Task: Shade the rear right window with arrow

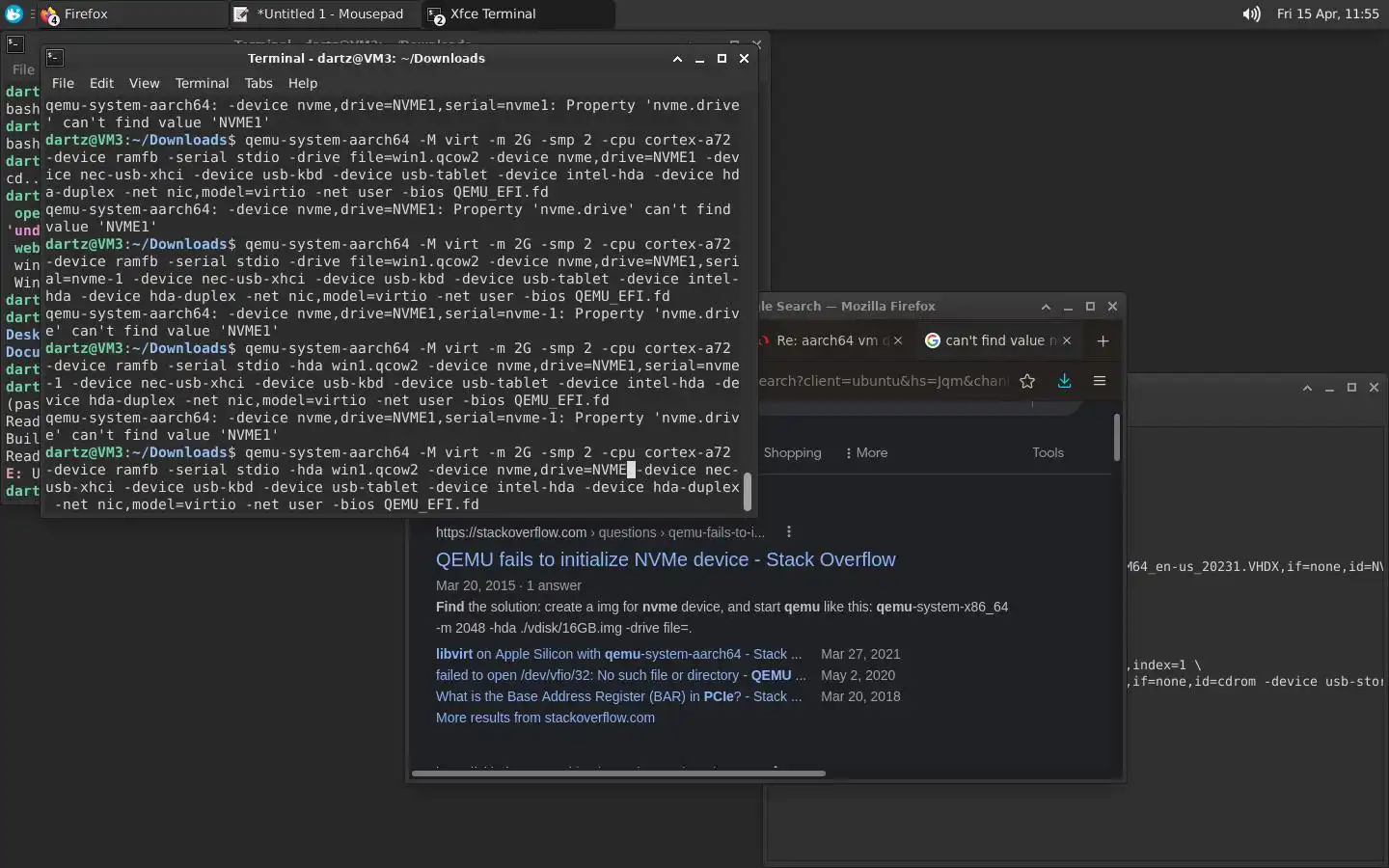Action: pyautogui.click(x=1307, y=388)
